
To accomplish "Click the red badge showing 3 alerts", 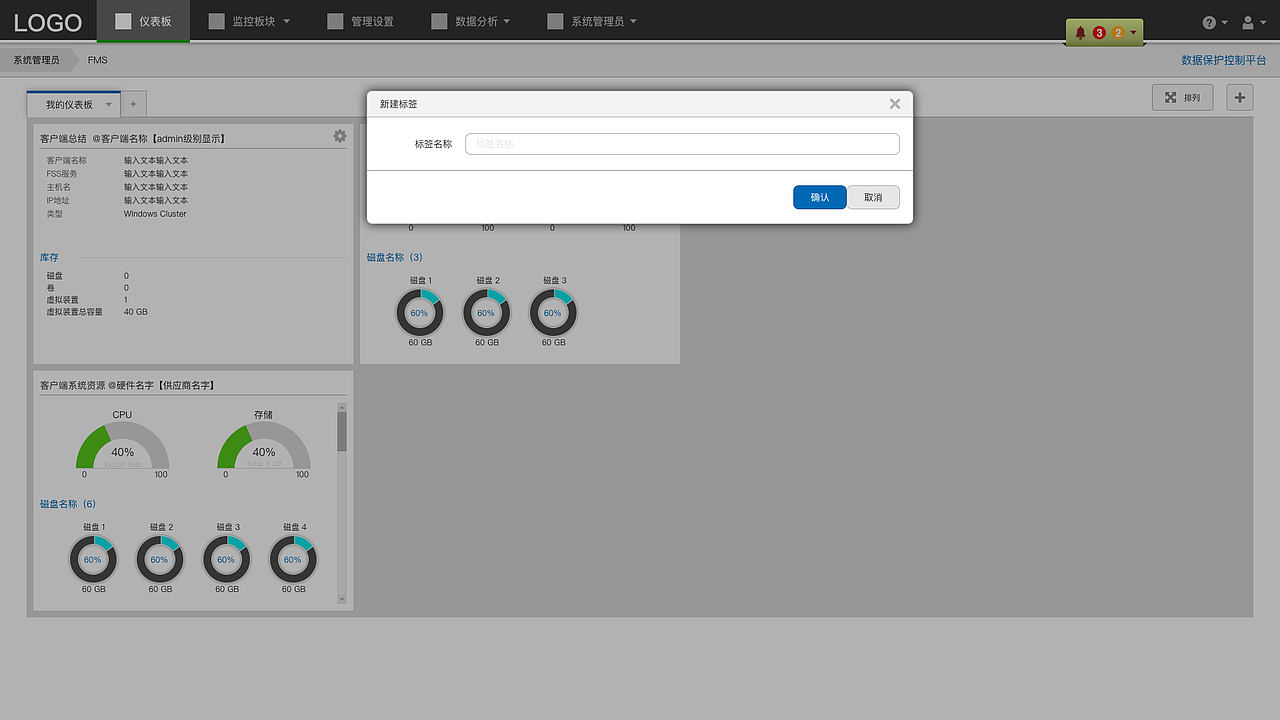I will pyautogui.click(x=1099, y=33).
